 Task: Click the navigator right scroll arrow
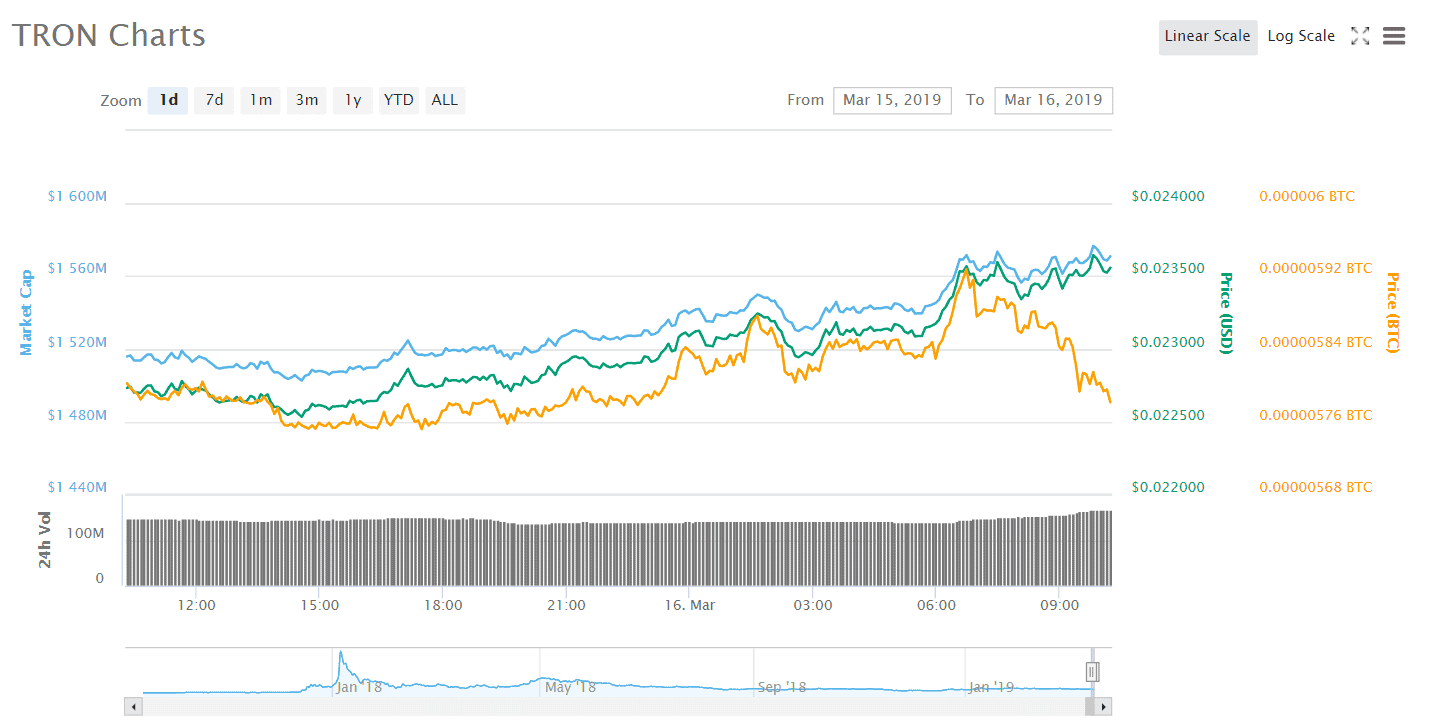pos(1104,707)
